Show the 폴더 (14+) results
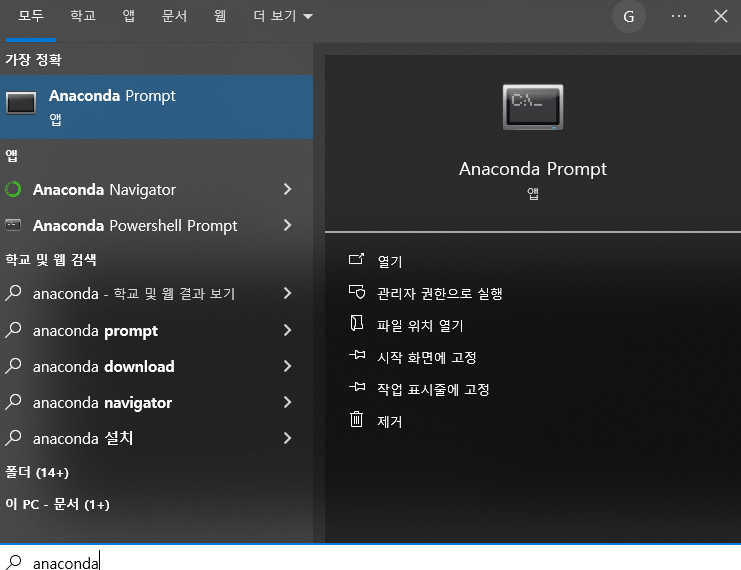The width and height of the screenshot is (741, 570). [x=37, y=472]
